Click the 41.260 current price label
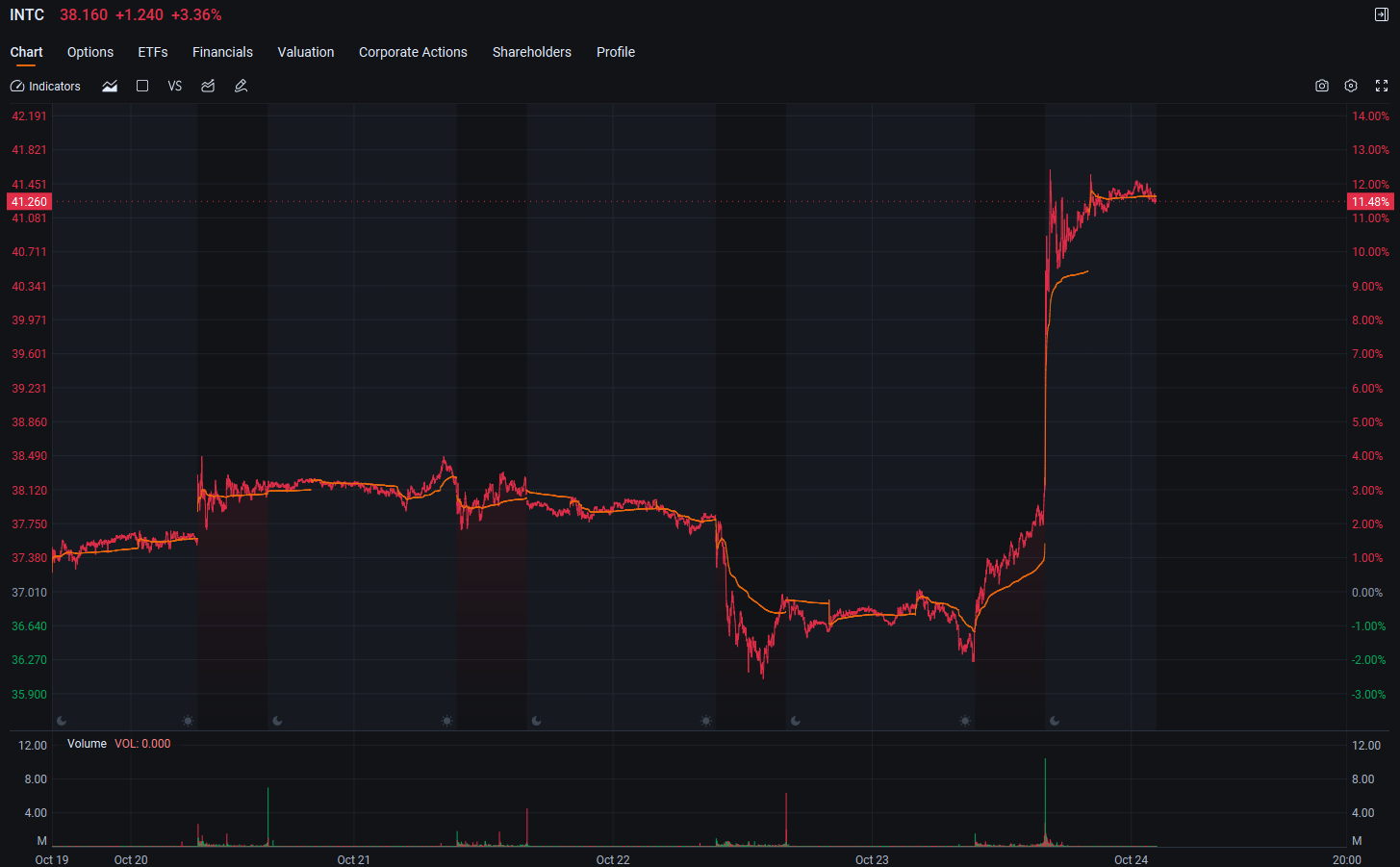The height and width of the screenshot is (867, 1400). 29,202
